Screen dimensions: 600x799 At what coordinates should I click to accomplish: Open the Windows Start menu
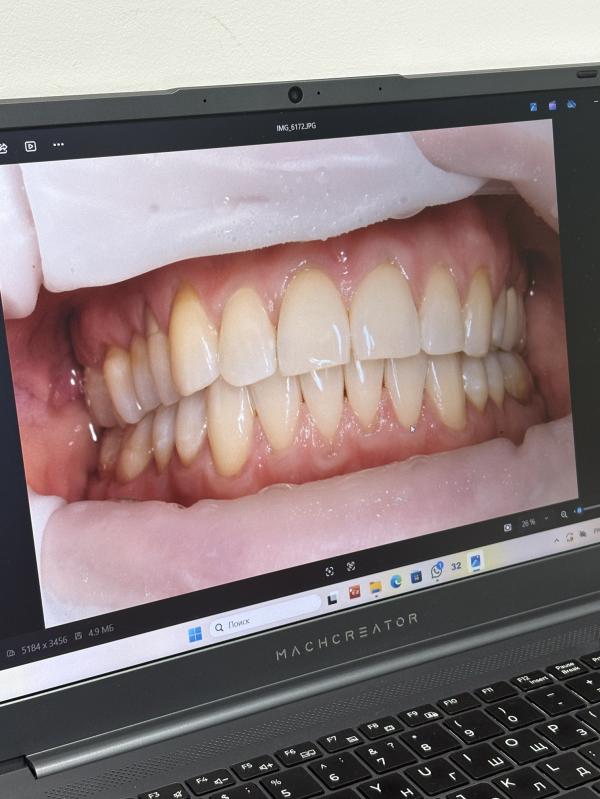pyautogui.click(x=195, y=633)
